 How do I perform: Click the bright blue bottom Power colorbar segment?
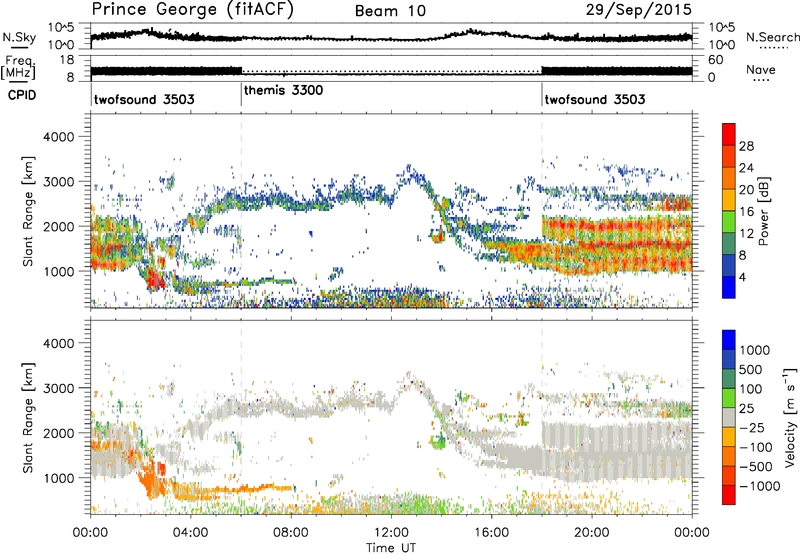729,288
